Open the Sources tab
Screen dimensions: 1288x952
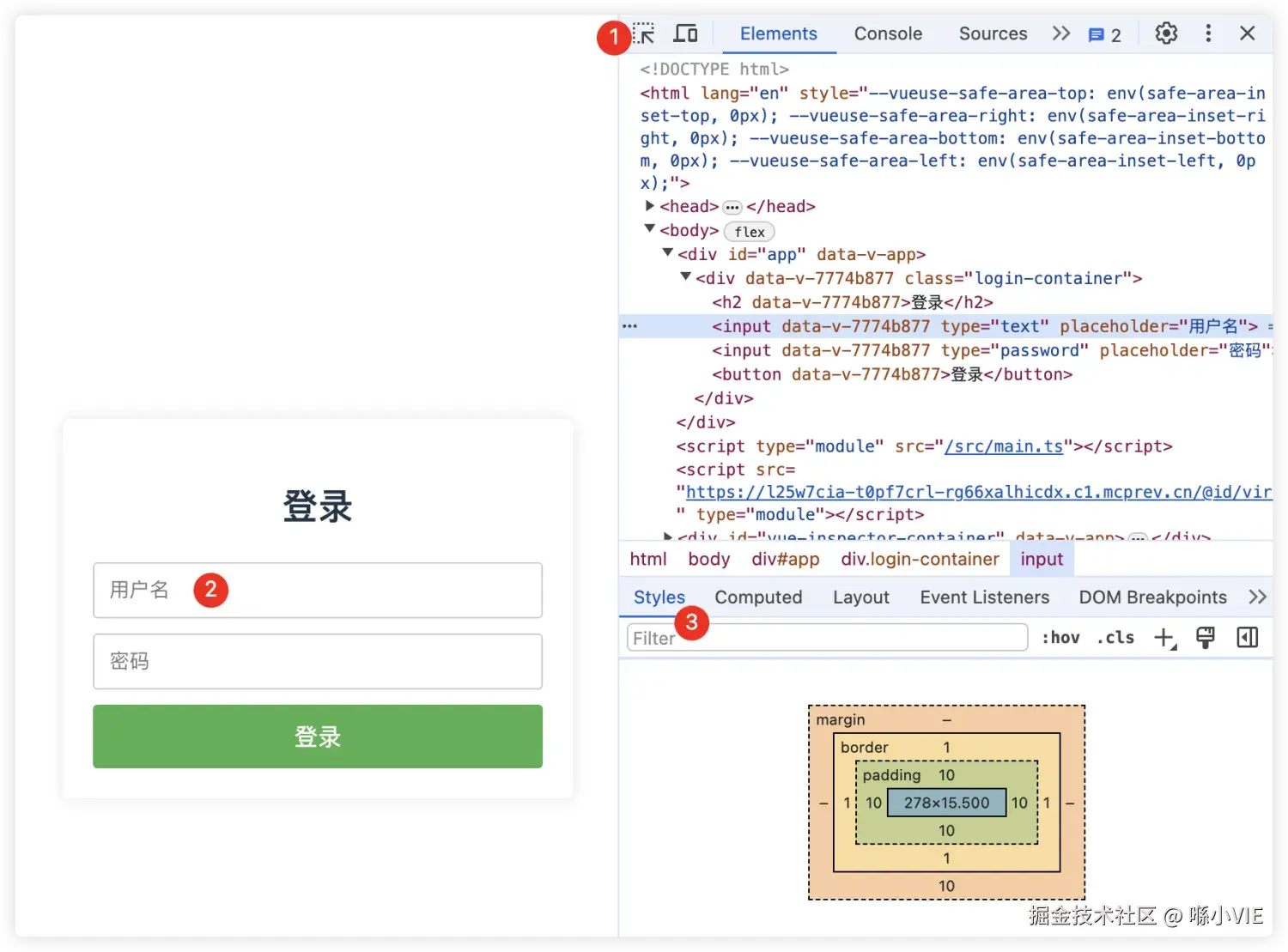click(993, 33)
